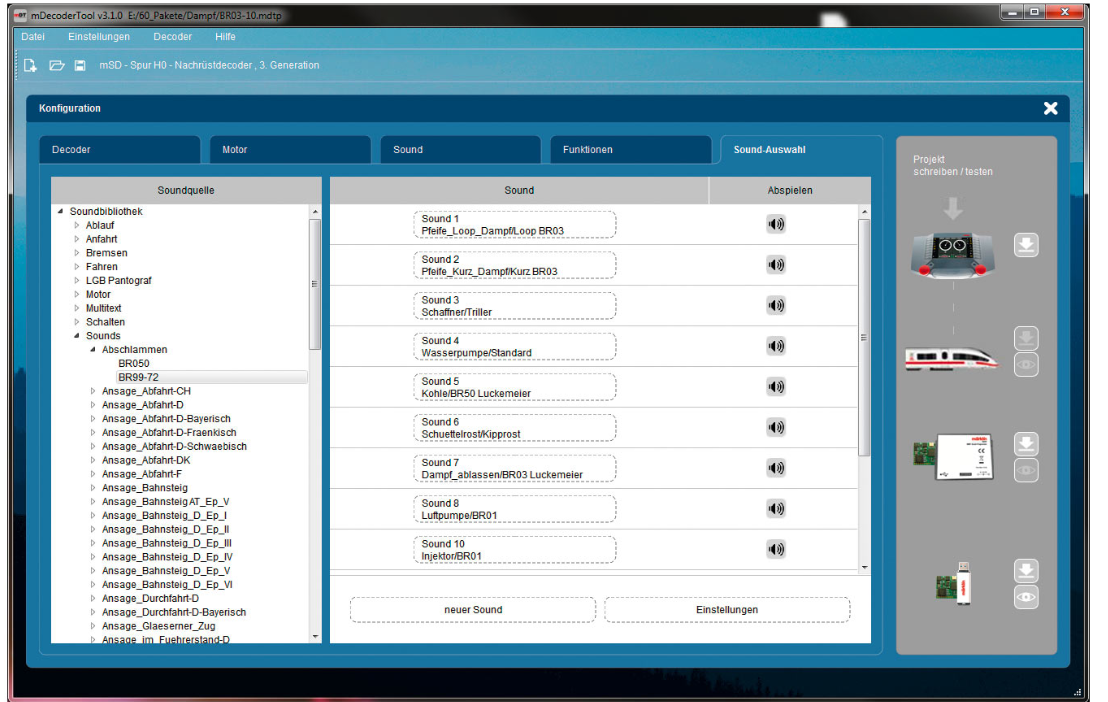Viewport: 1108px width, 702px height.
Task: Click download icon next to the central station
Action: coord(1026,245)
